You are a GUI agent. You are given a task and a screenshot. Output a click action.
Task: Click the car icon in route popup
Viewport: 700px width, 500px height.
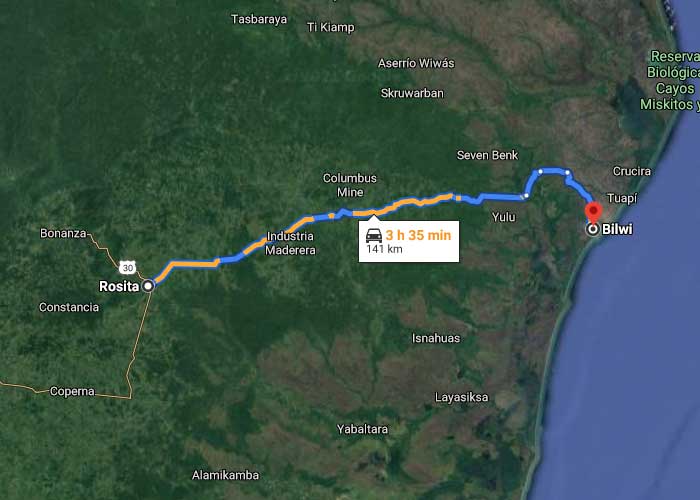(374, 235)
